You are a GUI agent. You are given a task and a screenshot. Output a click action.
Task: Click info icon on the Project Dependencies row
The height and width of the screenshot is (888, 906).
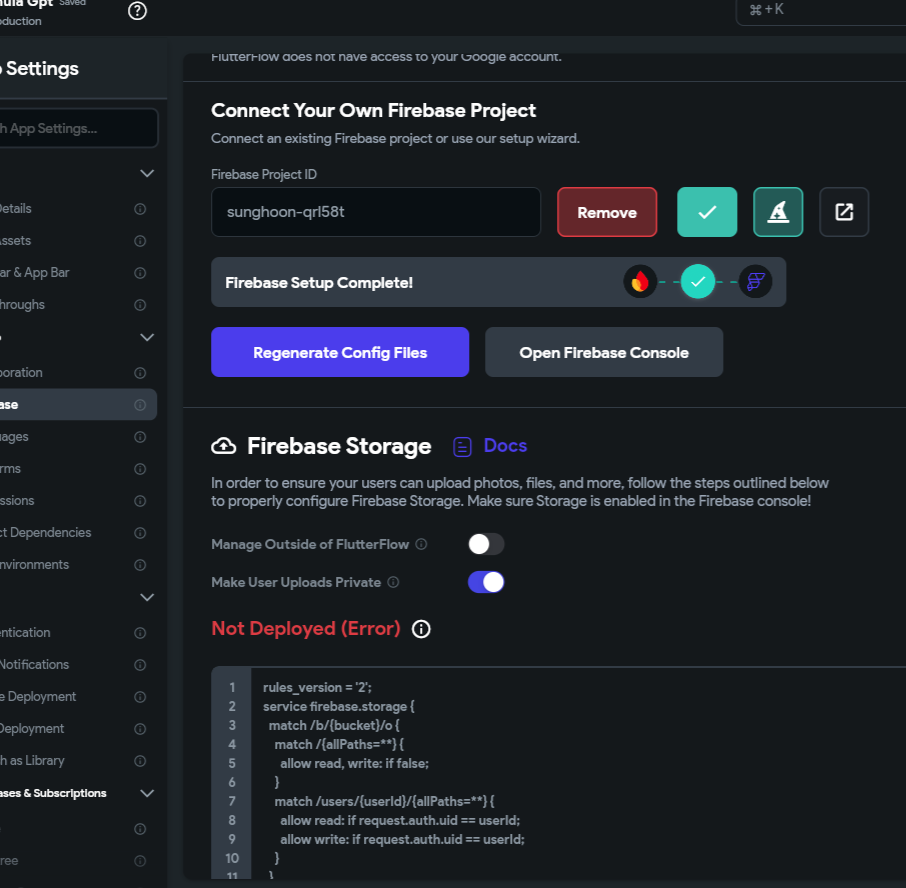pos(140,533)
